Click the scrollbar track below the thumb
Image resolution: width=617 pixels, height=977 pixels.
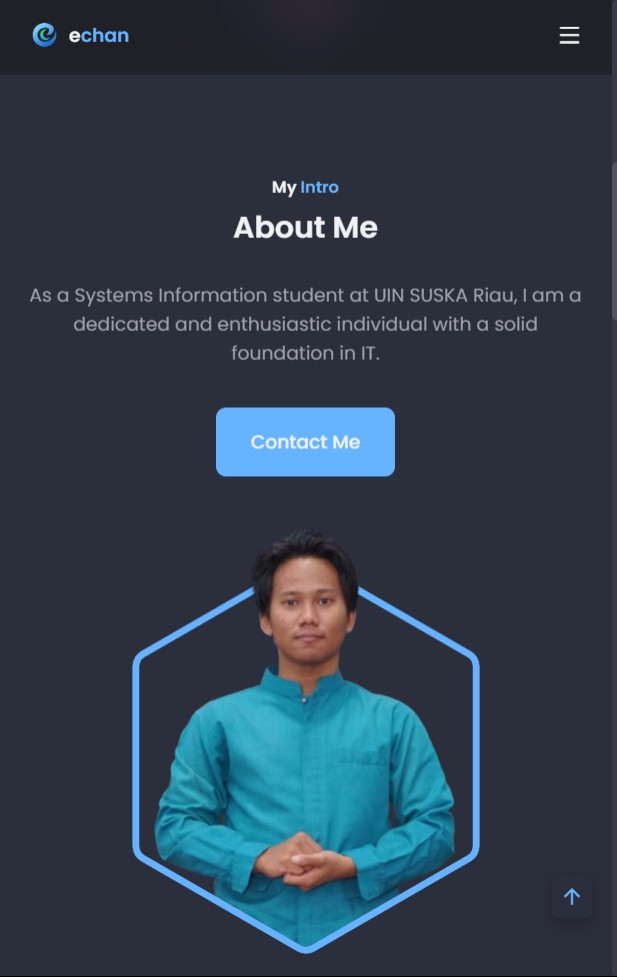point(614,623)
